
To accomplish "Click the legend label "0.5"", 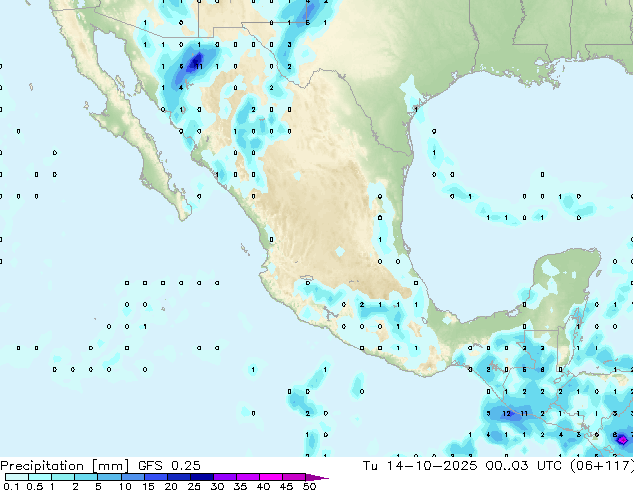I will tap(35, 486).
